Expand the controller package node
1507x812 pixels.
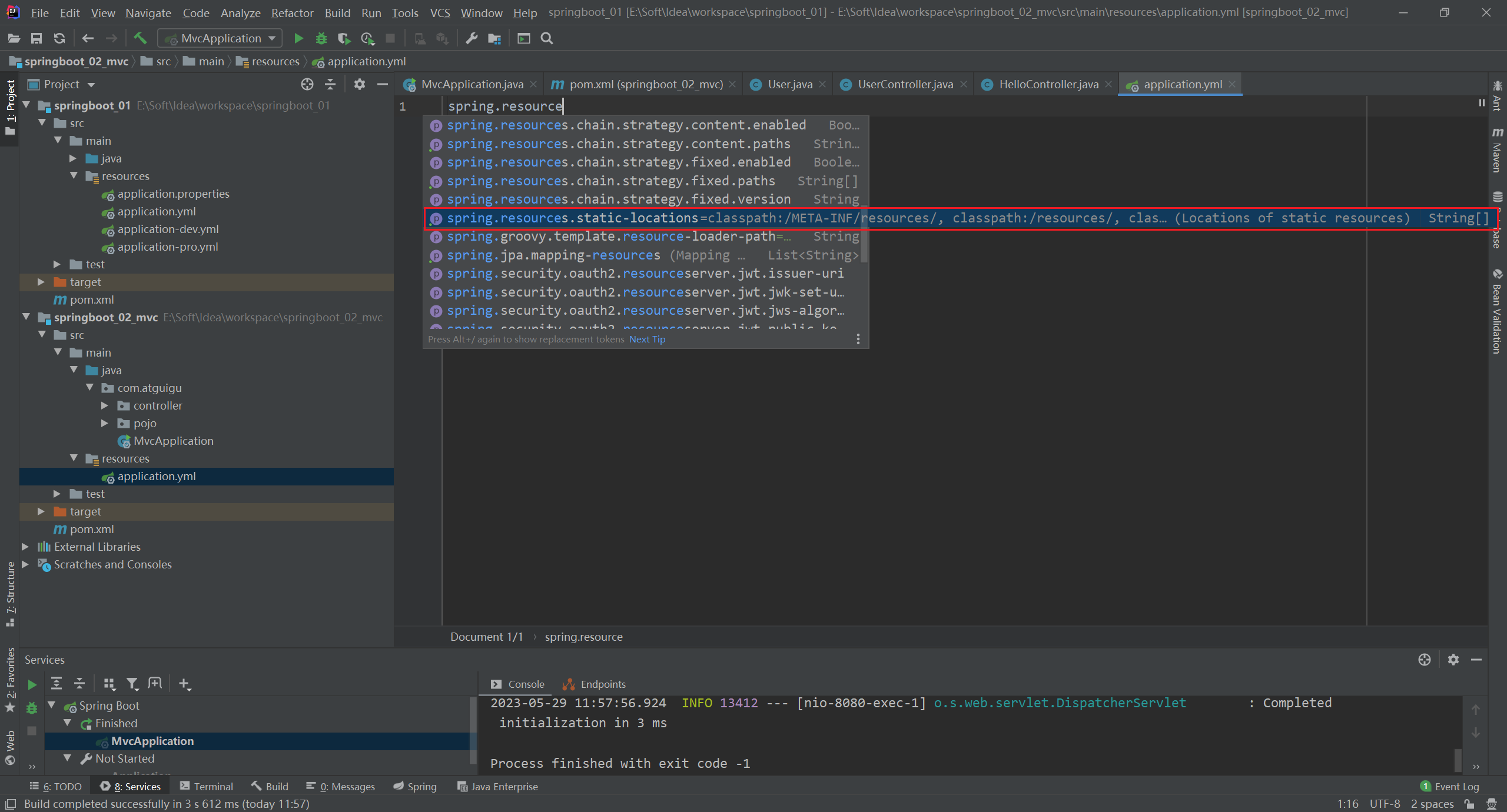coord(105,405)
